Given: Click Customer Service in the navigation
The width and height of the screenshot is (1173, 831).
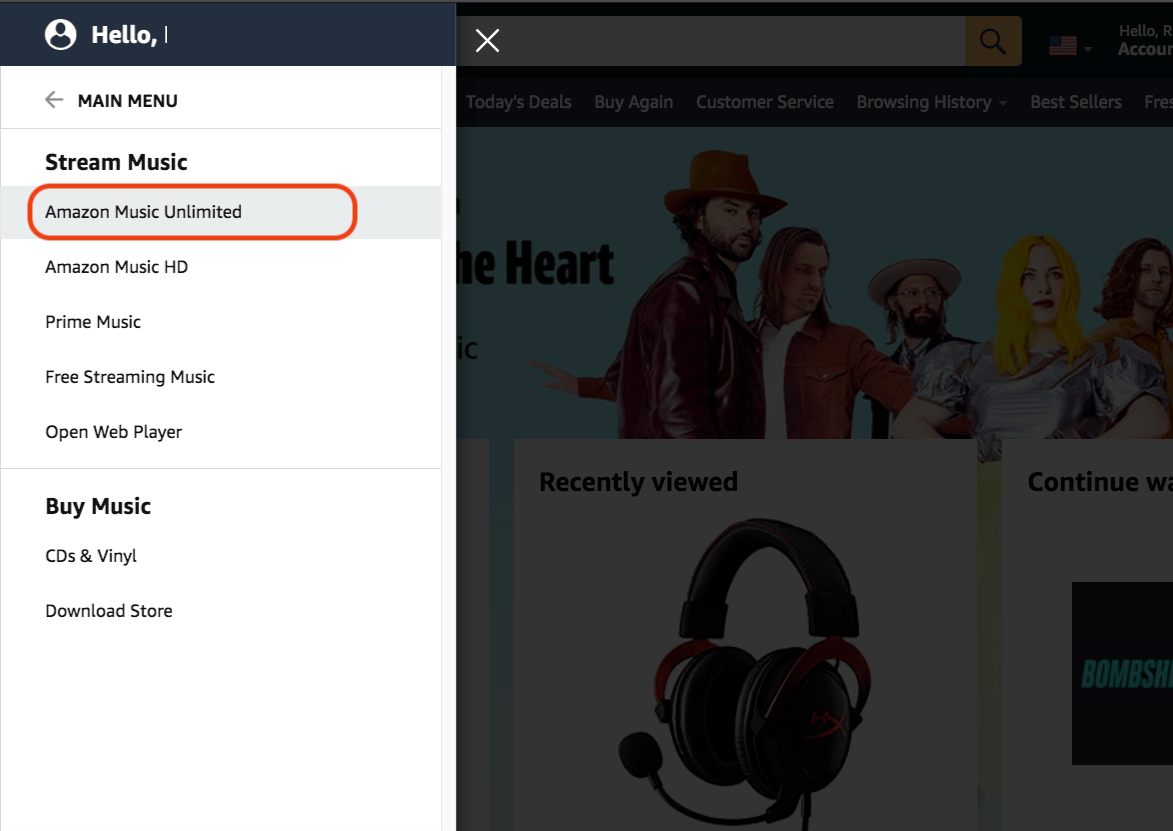Looking at the screenshot, I should click(x=764, y=101).
